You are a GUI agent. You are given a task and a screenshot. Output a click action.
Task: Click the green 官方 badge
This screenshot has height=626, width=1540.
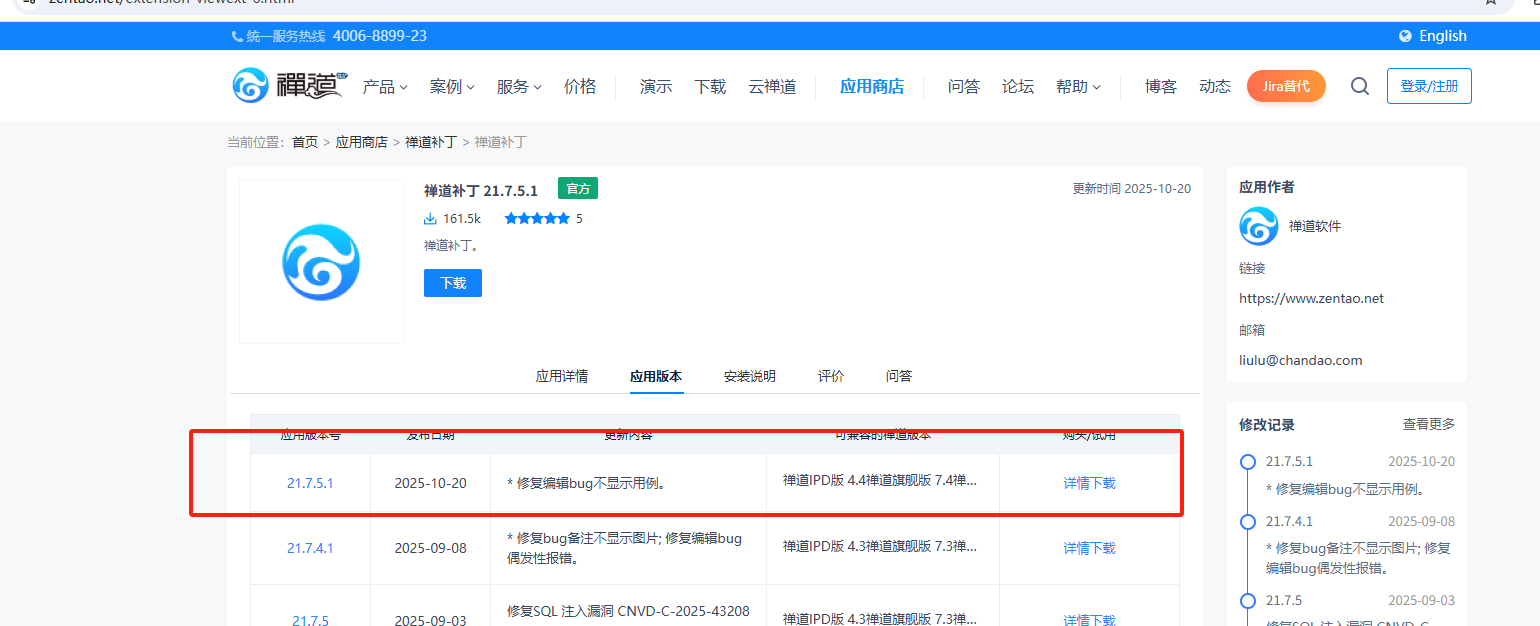coord(577,188)
